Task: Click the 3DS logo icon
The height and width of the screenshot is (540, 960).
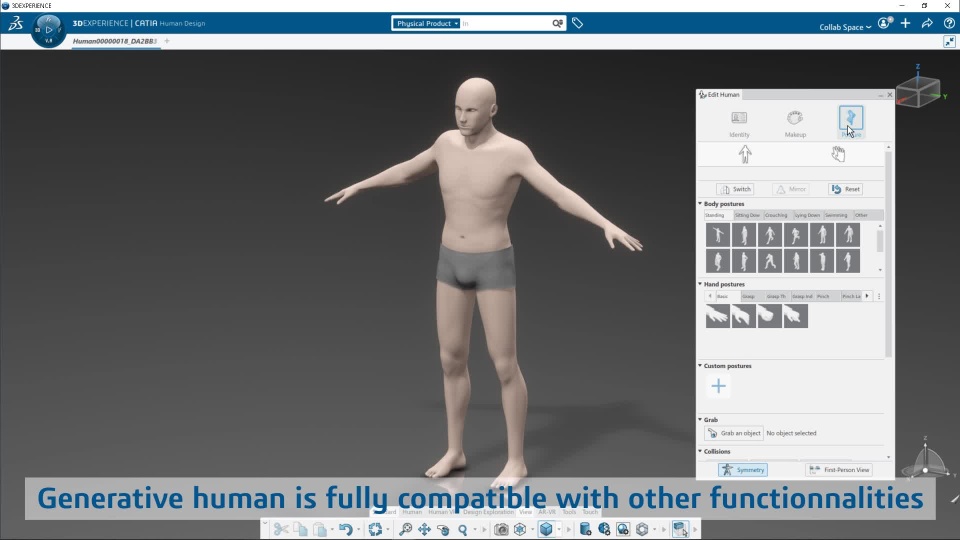Action: [15, 23]
